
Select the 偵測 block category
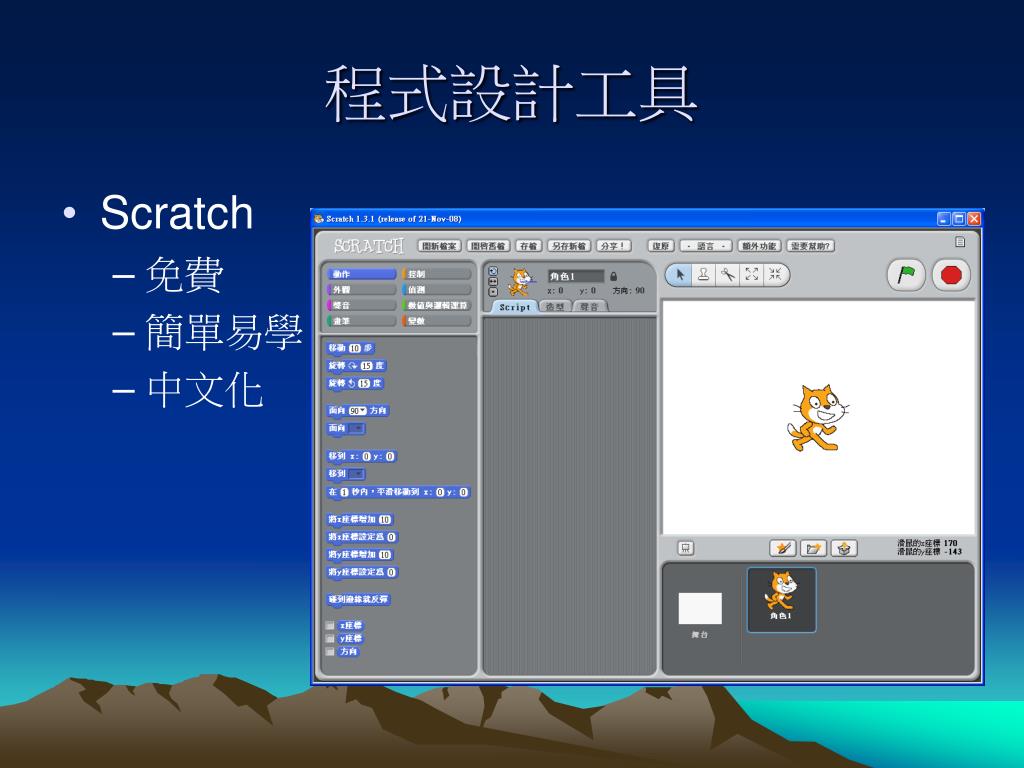(436, 290)
